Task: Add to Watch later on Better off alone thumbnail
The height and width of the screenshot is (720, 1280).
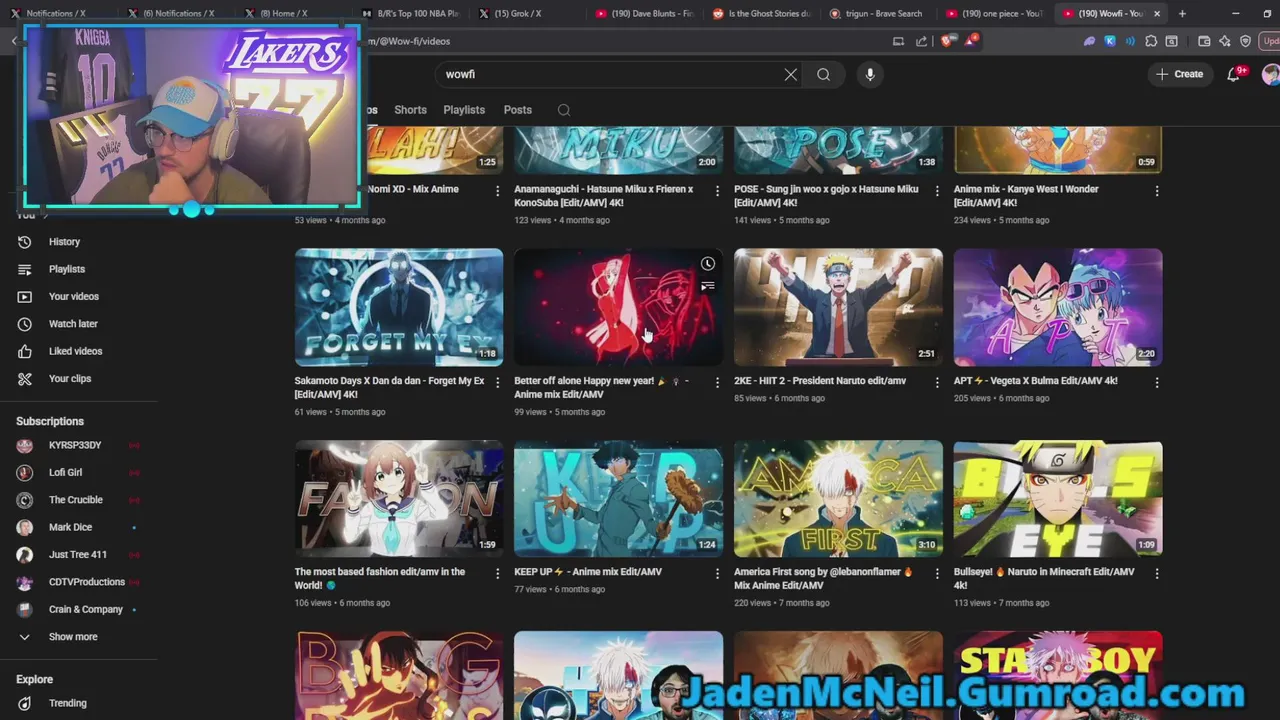Action: (x=708, y=264)
